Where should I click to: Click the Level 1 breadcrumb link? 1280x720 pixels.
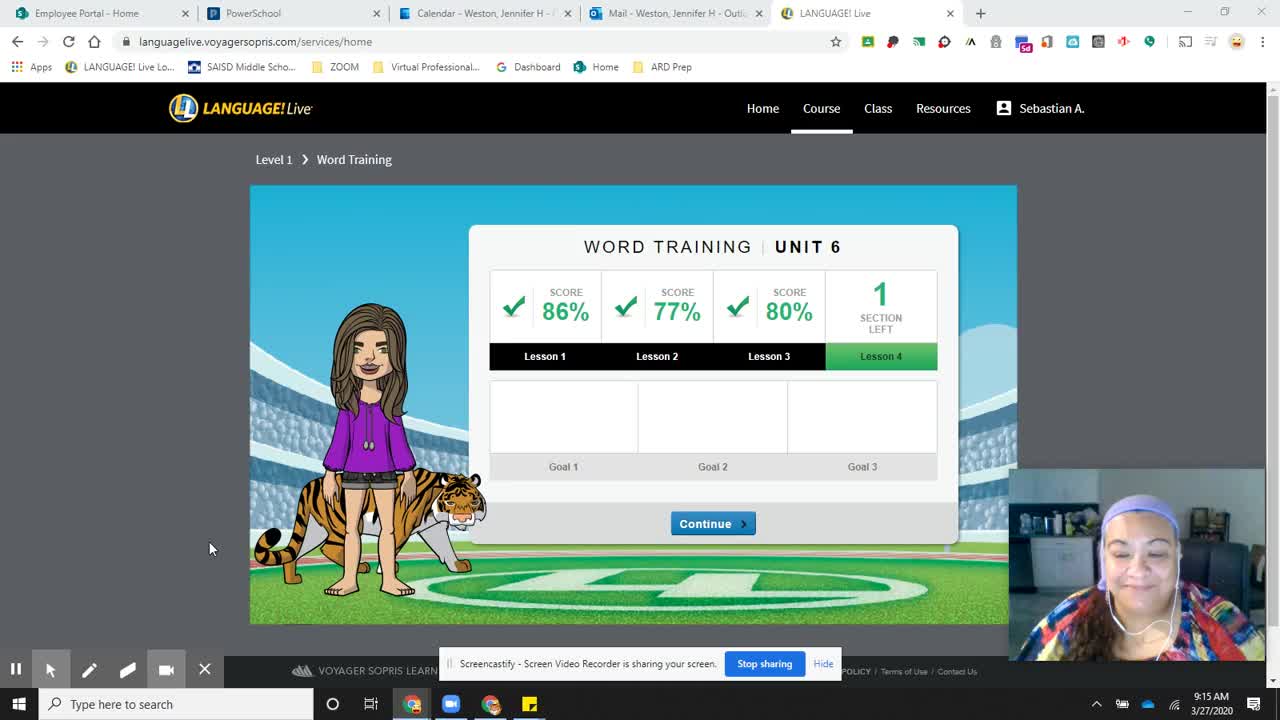coord(274,160)
